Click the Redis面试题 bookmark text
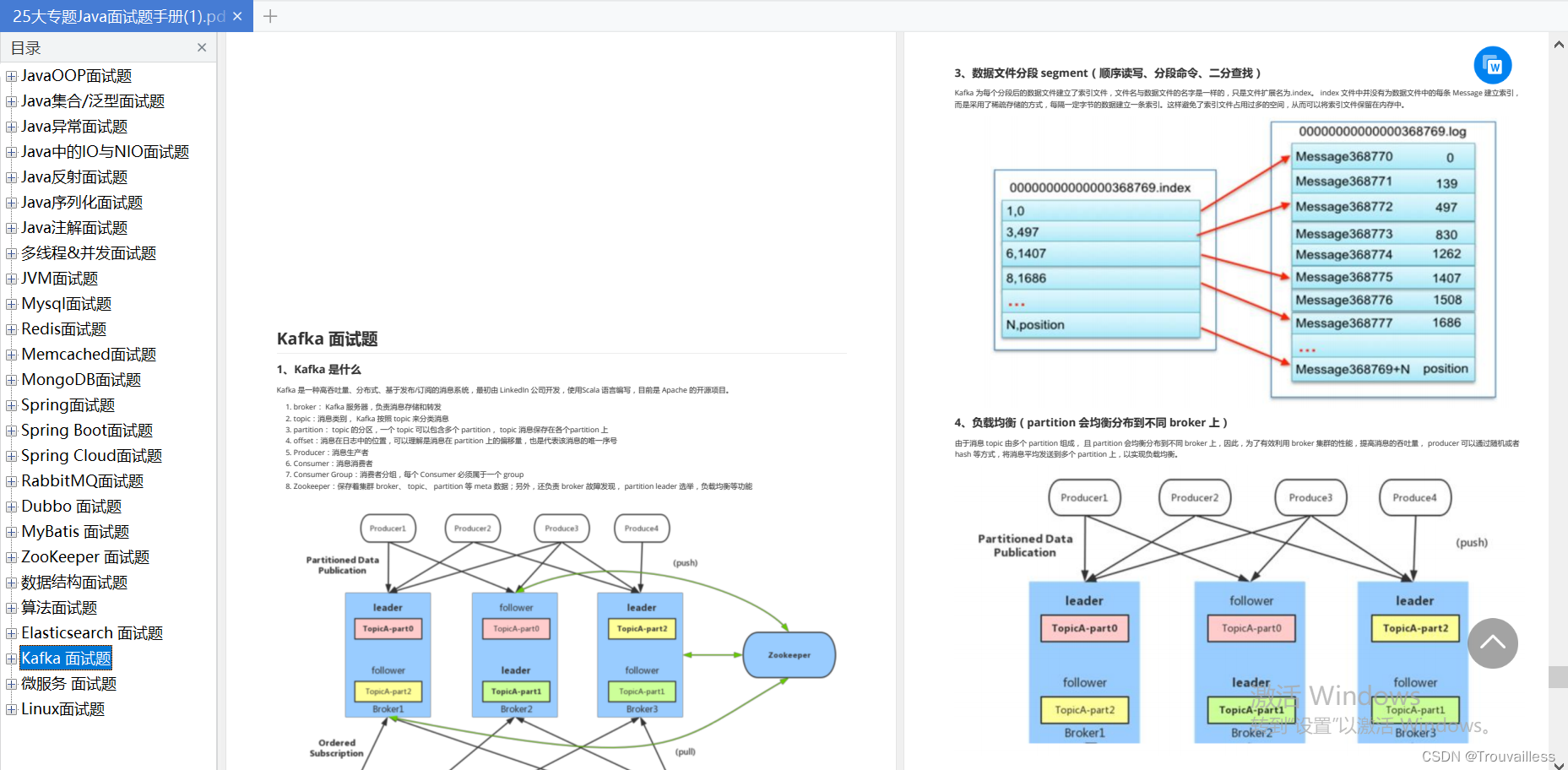The image size is (1568, 770). (64, 329)
